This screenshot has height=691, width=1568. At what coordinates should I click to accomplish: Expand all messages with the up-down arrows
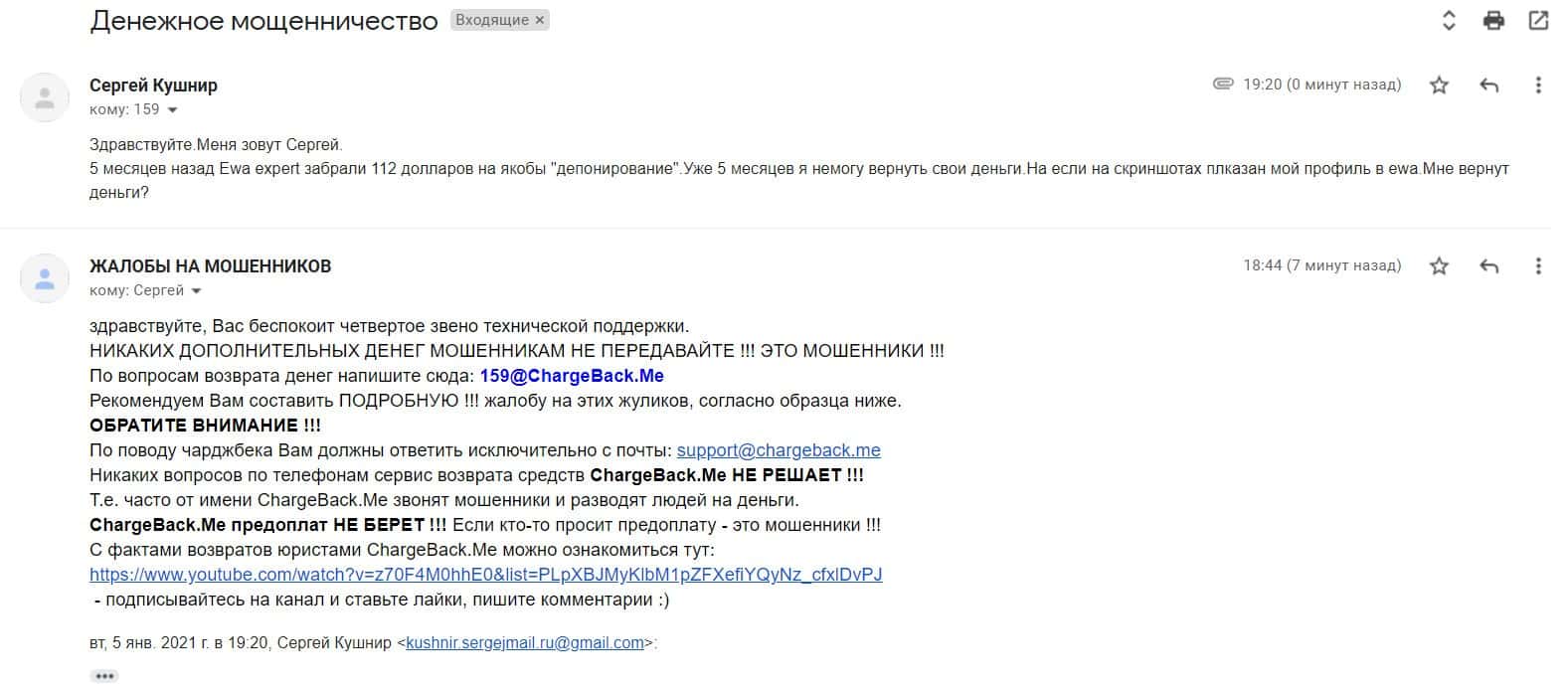1449,20
